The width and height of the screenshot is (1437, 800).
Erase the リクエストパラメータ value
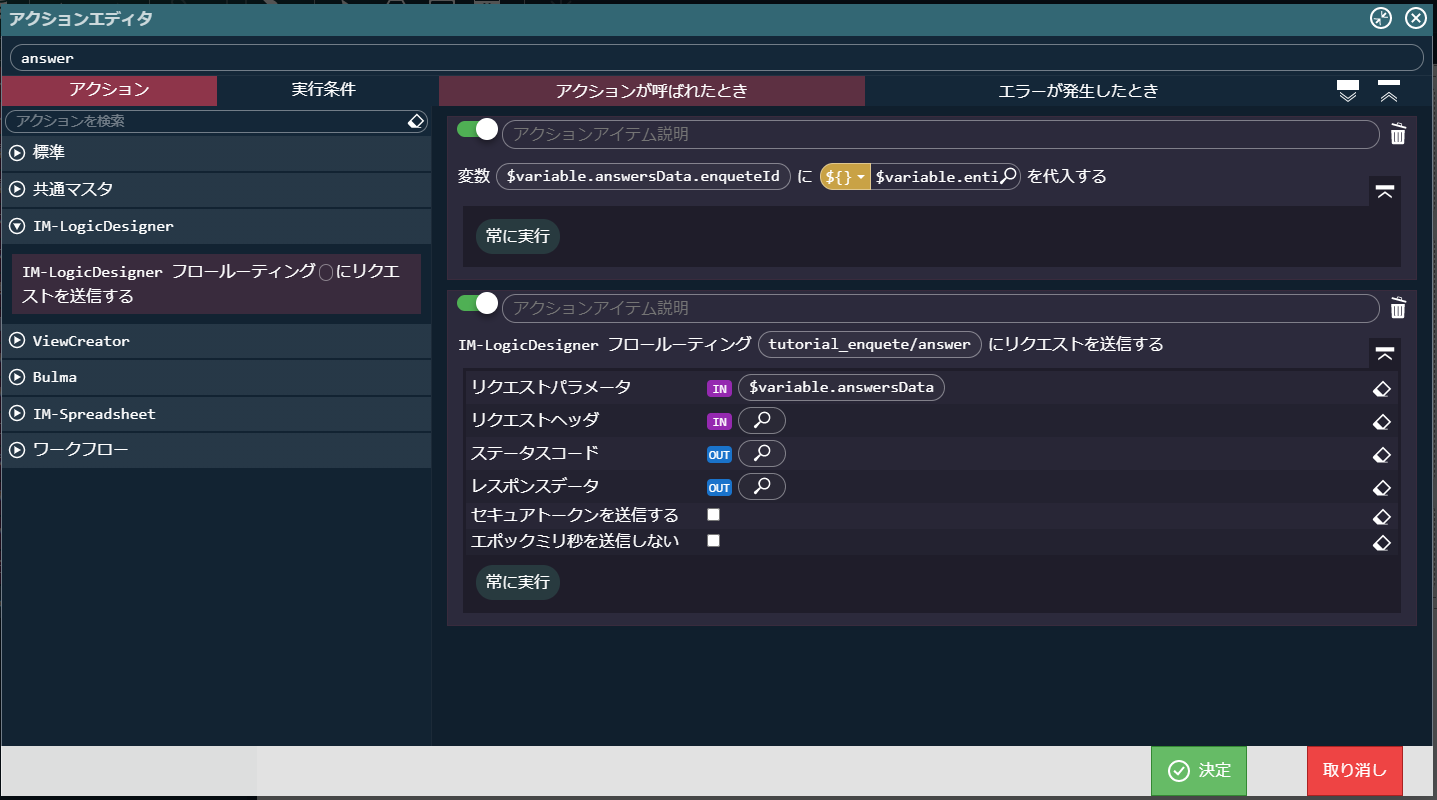[x=1381, y=388]
